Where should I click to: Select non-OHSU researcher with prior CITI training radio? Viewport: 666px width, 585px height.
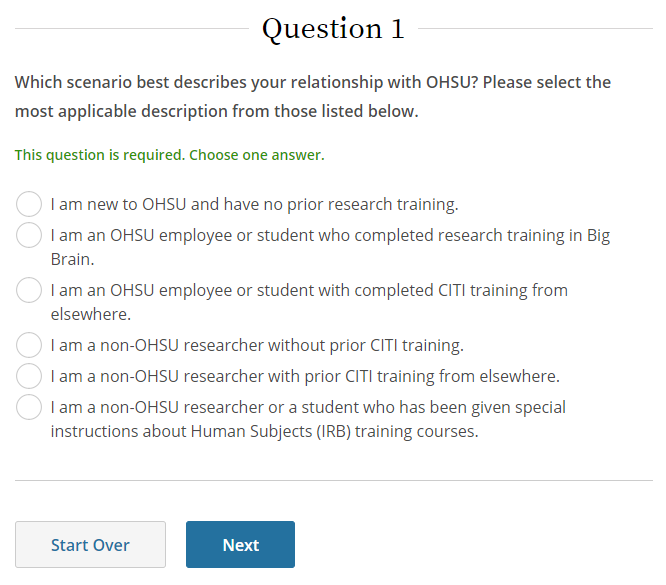coord(29,377)
